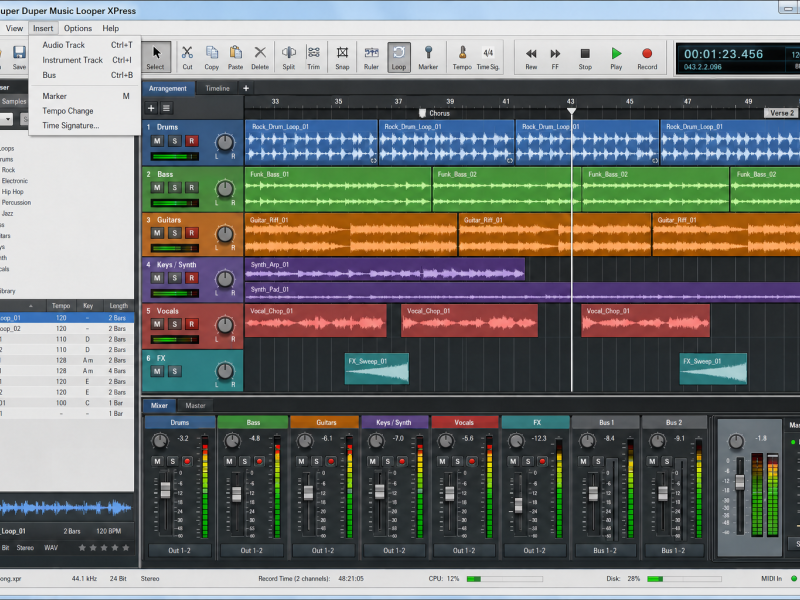
Task: Fast forward with the FF button
Action: click(x=555, y=58)
